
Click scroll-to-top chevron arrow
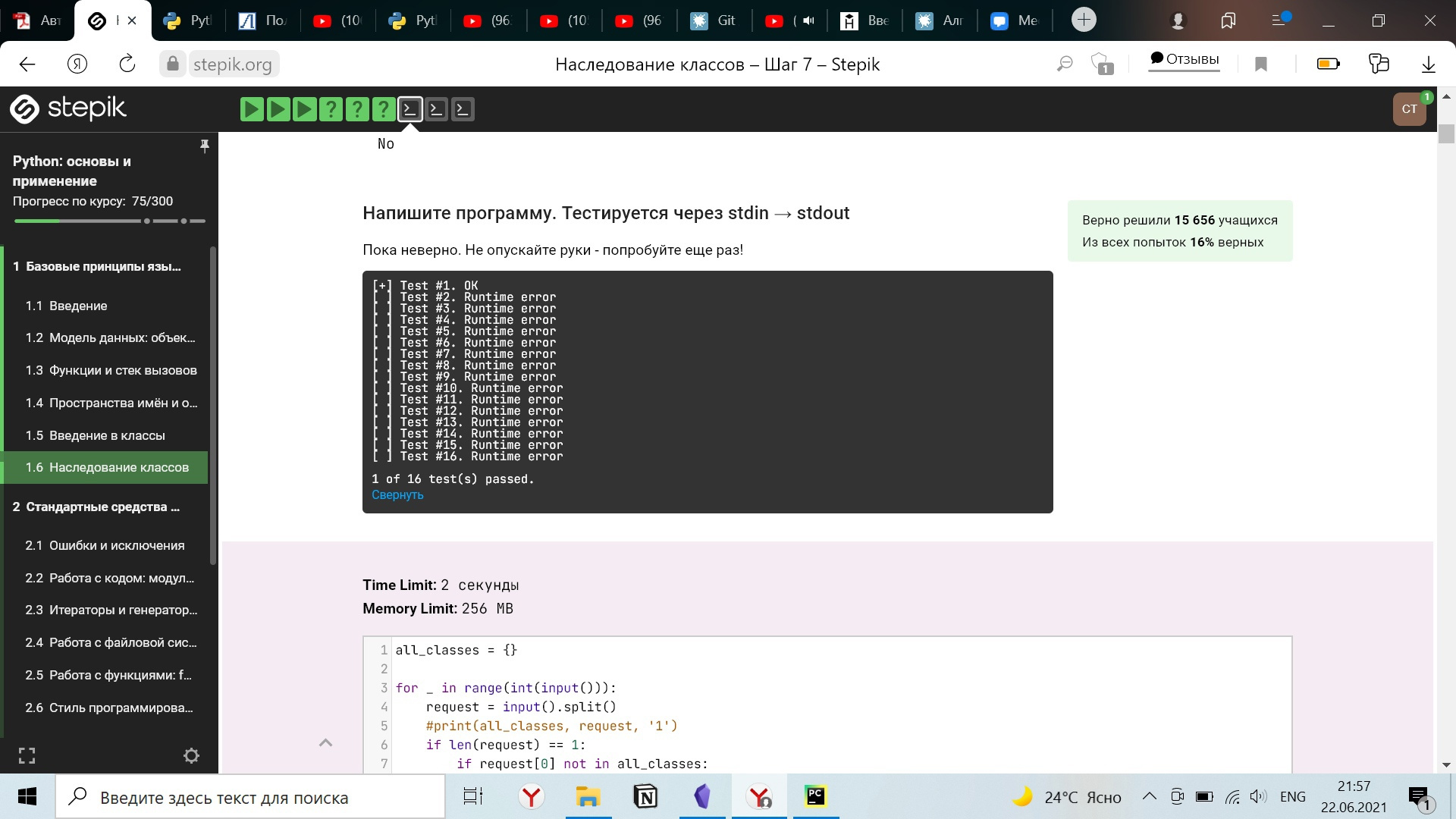pyautogui.click(x=325, y=742)
